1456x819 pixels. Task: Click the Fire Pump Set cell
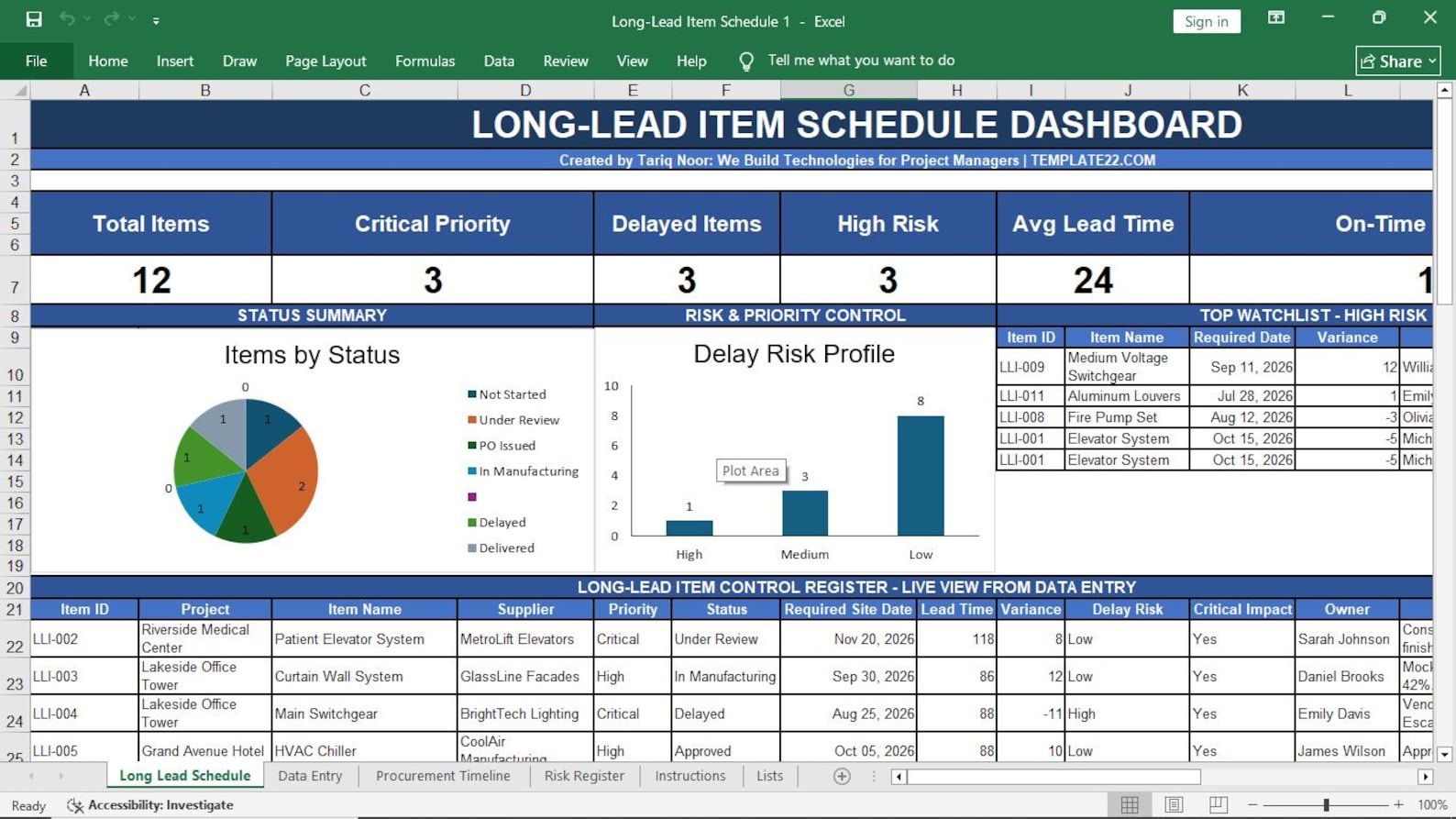tap(1127, 417)
